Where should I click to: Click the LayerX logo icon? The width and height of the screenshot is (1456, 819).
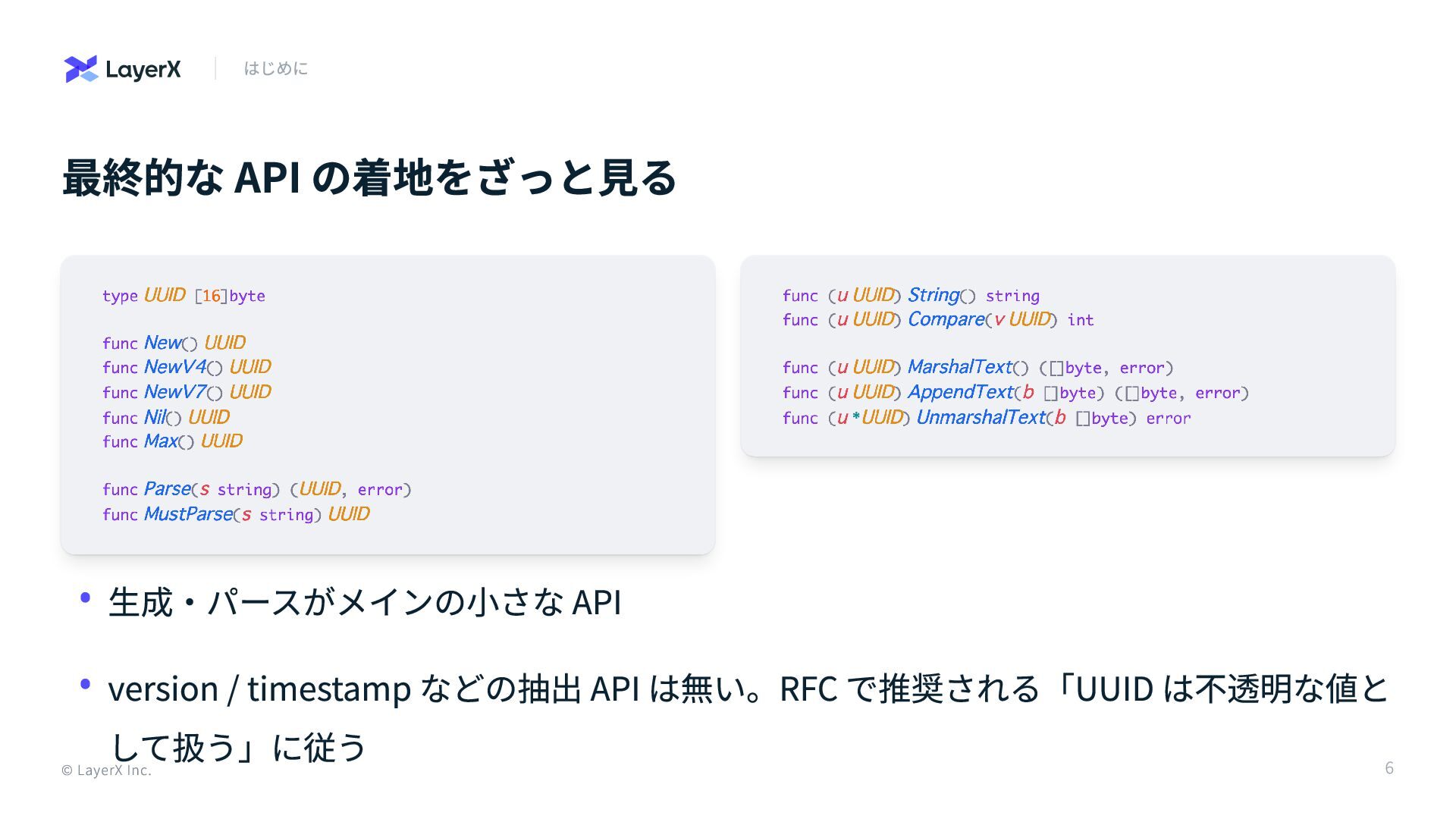coord(81,69)
